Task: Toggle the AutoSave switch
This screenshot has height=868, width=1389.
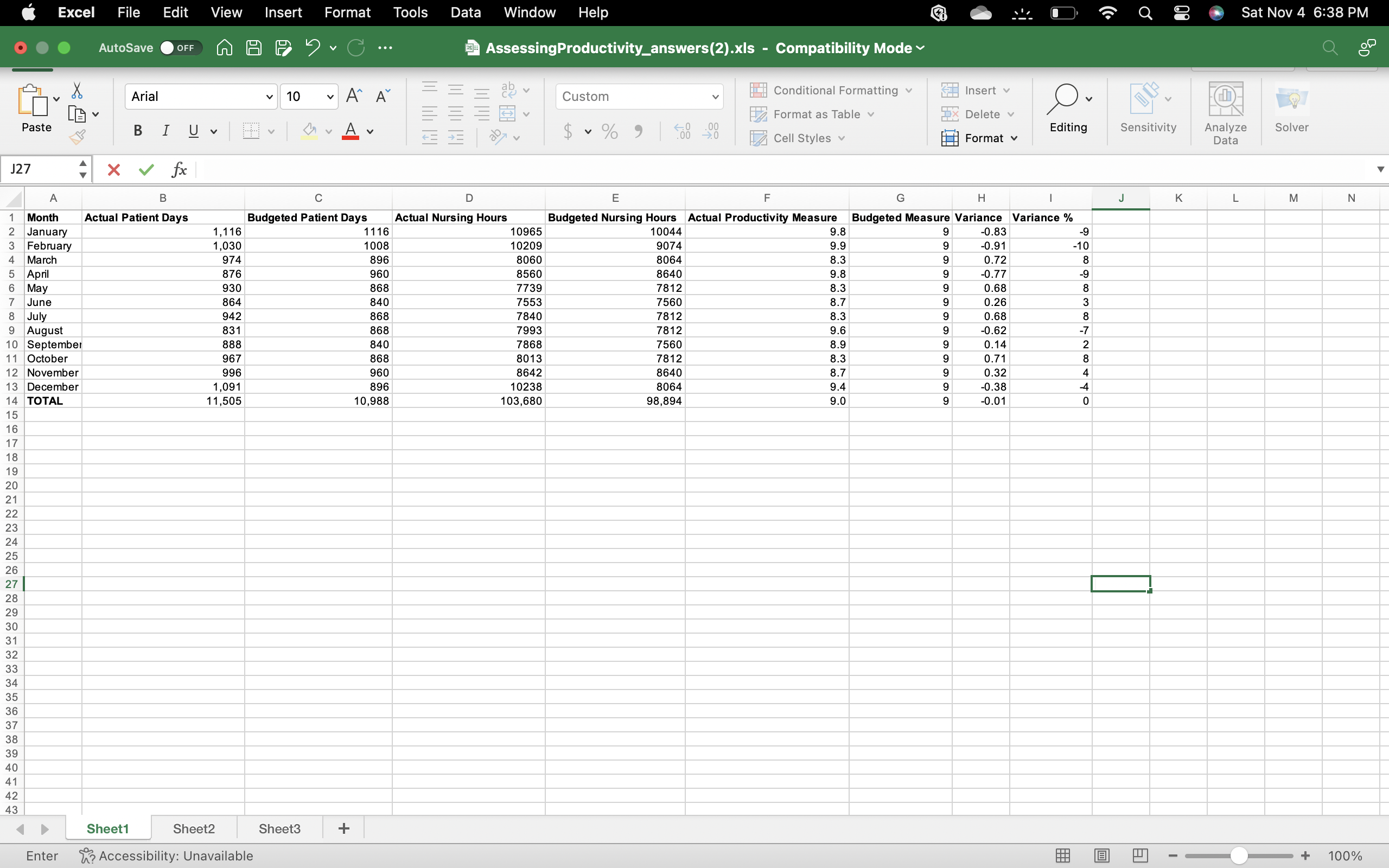Action: click(x=180, y=48)
